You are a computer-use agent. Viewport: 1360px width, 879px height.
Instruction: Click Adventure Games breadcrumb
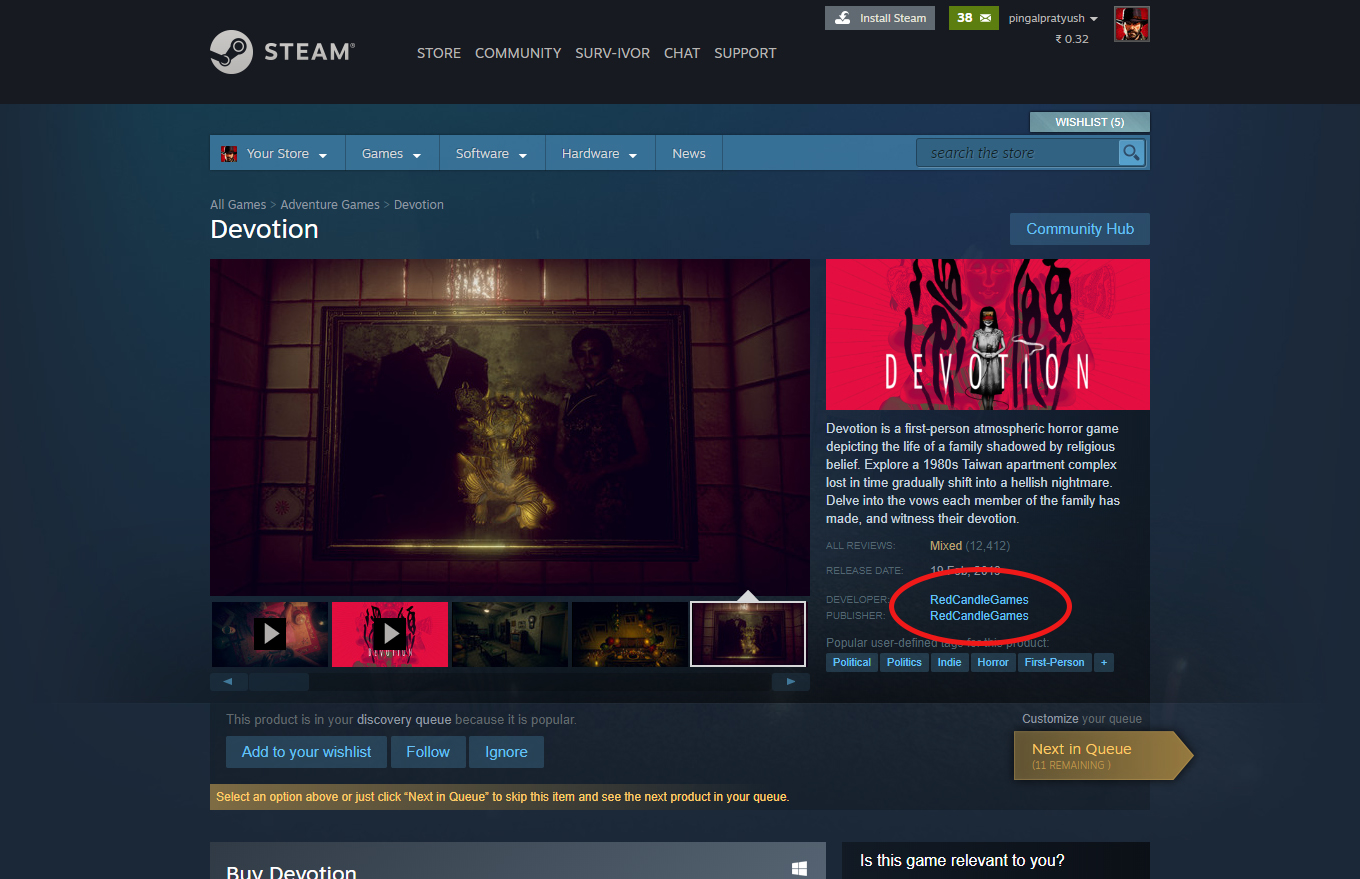[330, 205]
